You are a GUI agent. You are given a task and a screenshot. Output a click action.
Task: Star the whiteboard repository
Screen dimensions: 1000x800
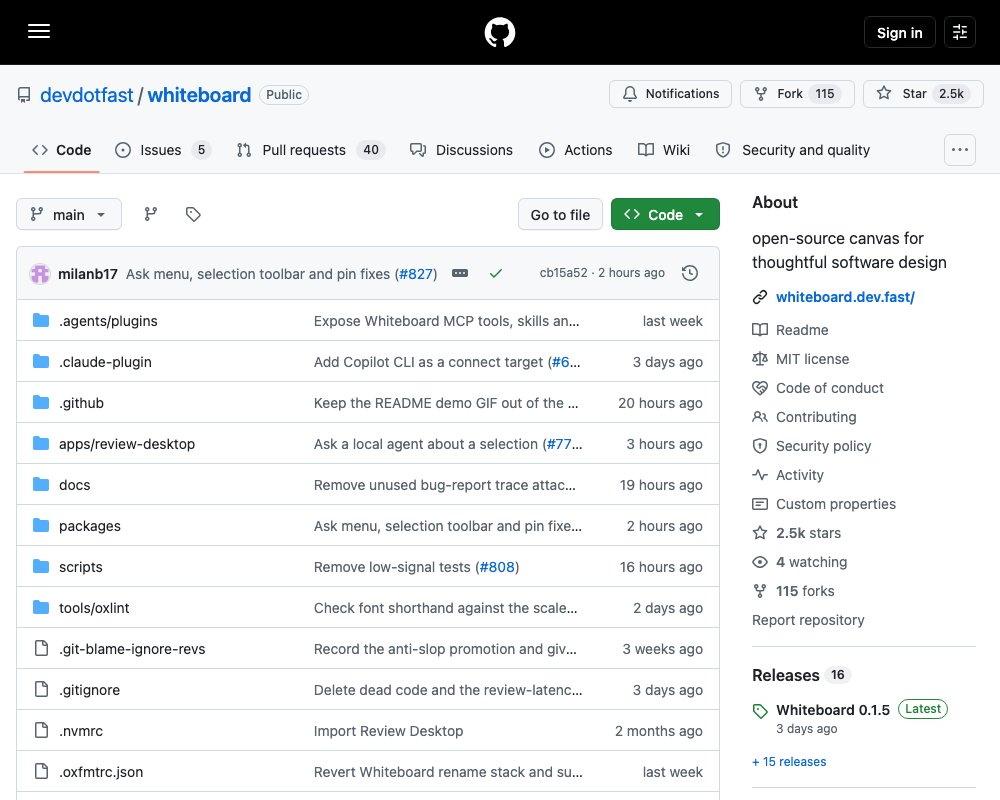[923, 94]
